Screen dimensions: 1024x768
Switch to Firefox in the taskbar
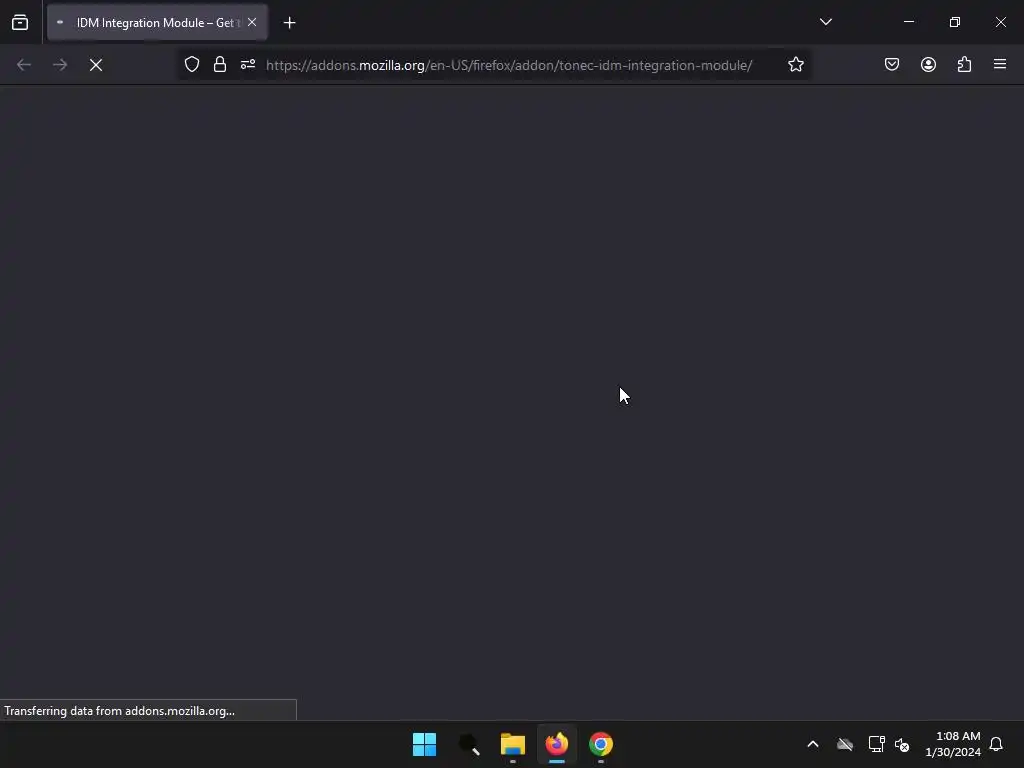557,744
